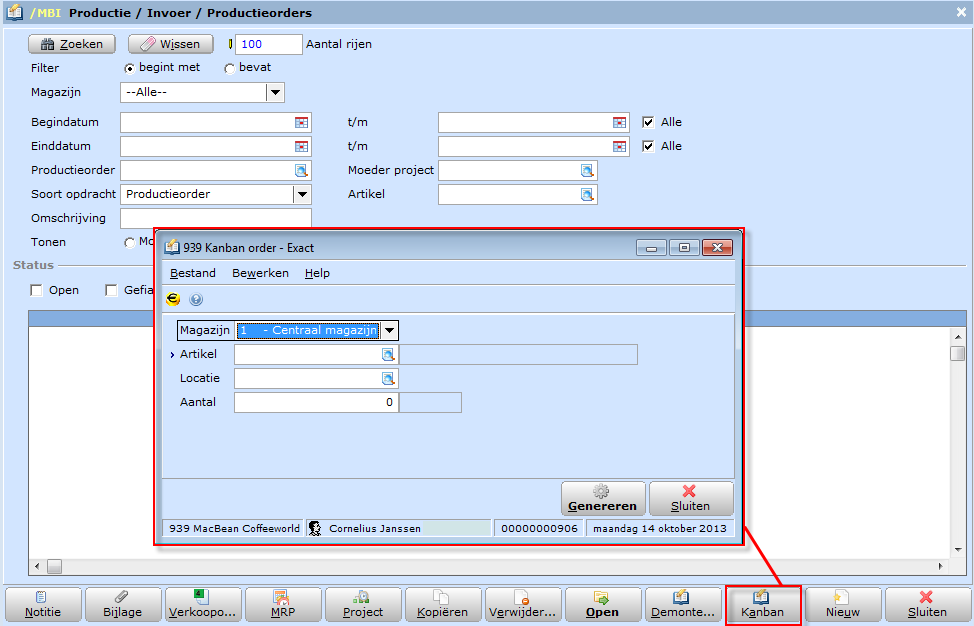Click 'maandag 14 oktober 2013' in status bar

pos(660,528)
